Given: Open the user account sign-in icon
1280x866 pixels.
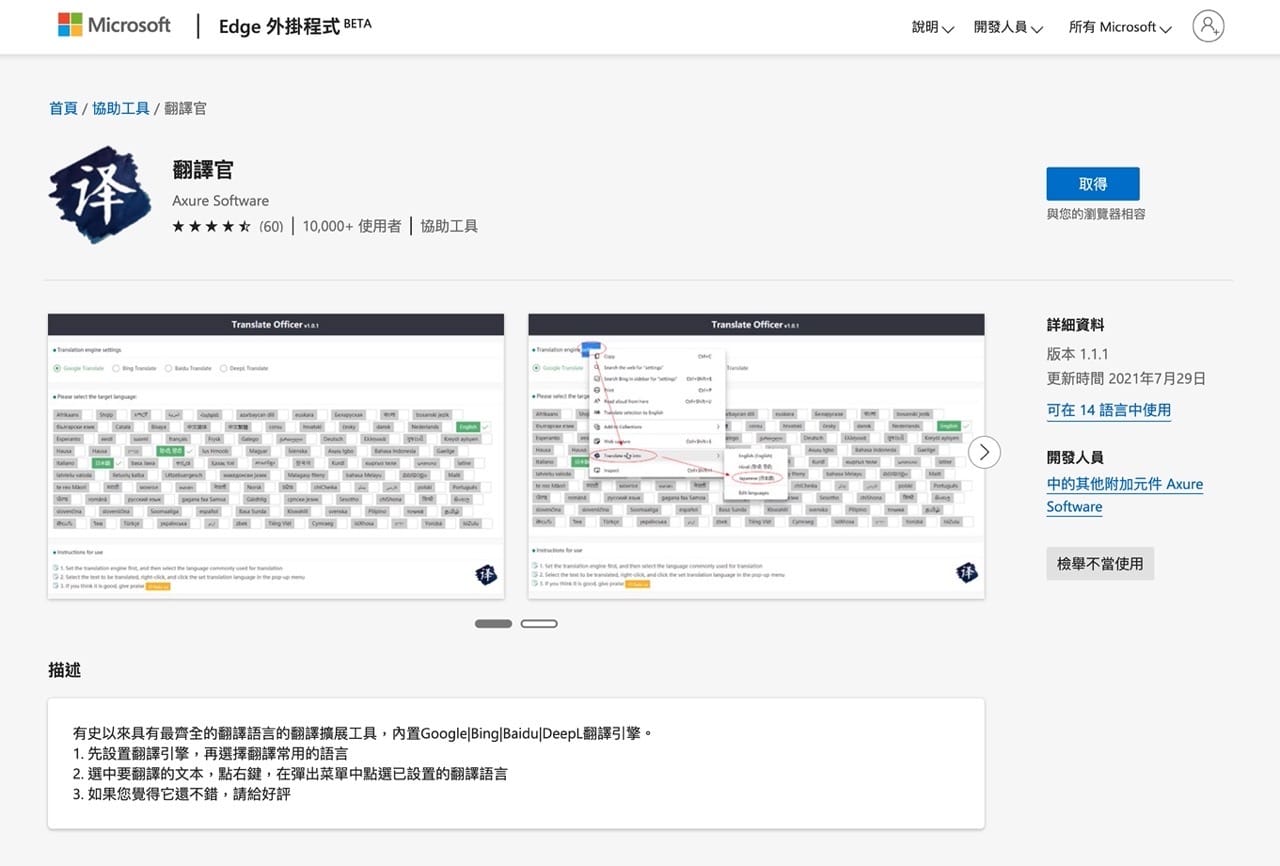Looking at the screenshot, I should (x=1208, y=26).
